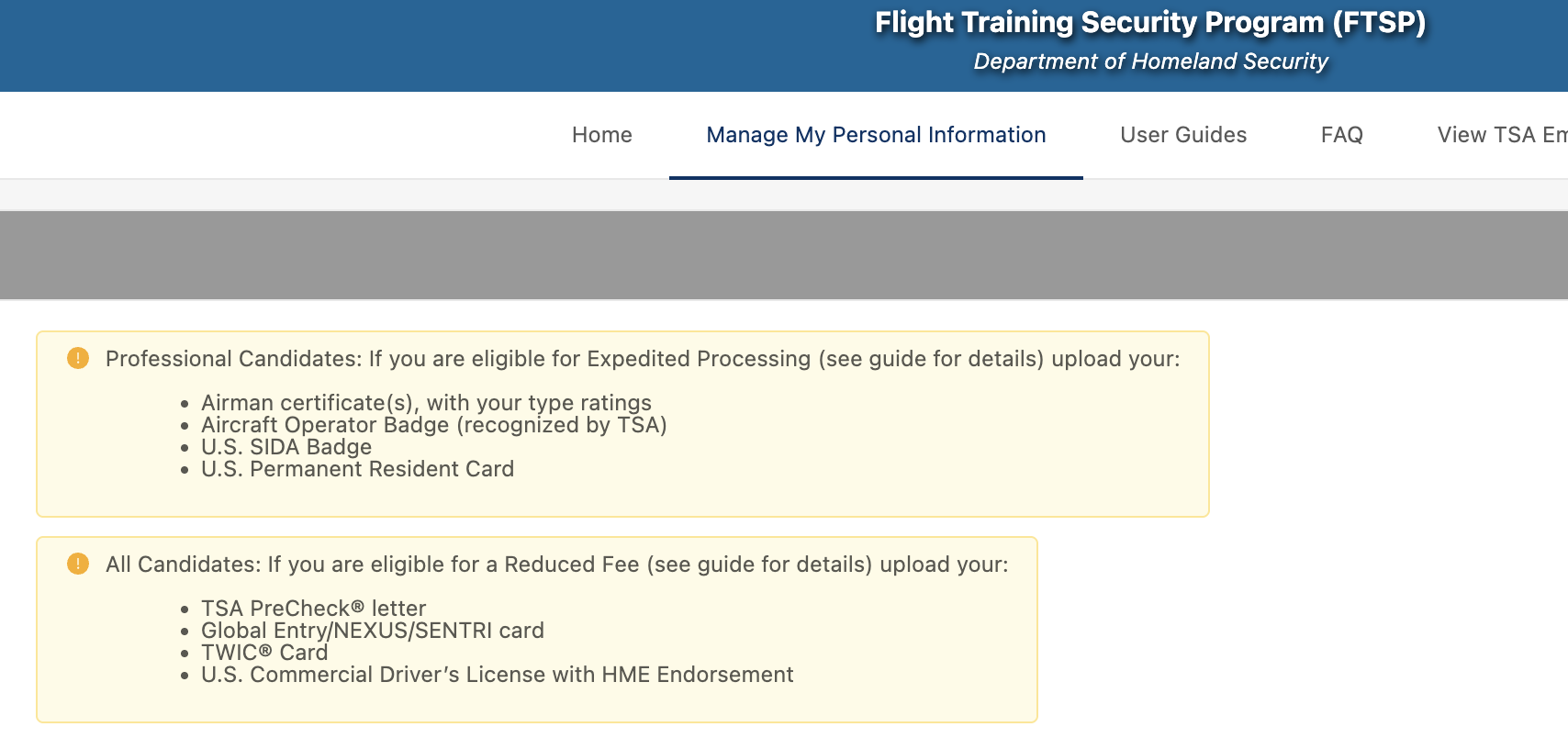Click the Commercial Driver's License HME item

(497, 675)
